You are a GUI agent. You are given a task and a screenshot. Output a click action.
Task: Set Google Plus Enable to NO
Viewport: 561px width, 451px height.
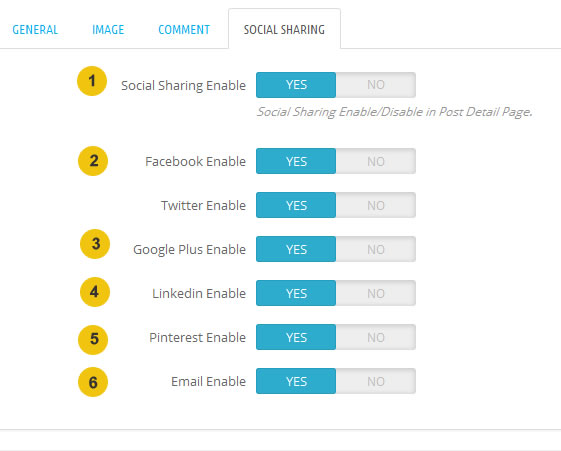click(x=376, y=249)
